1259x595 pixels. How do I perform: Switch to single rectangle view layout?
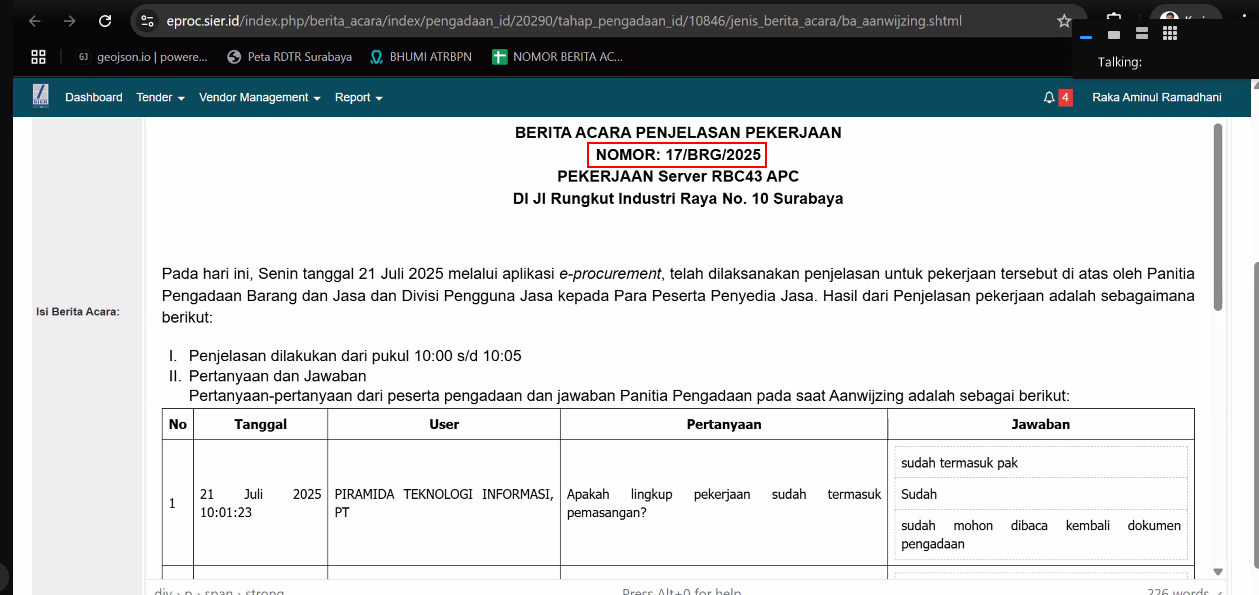tap(1114, 35)
